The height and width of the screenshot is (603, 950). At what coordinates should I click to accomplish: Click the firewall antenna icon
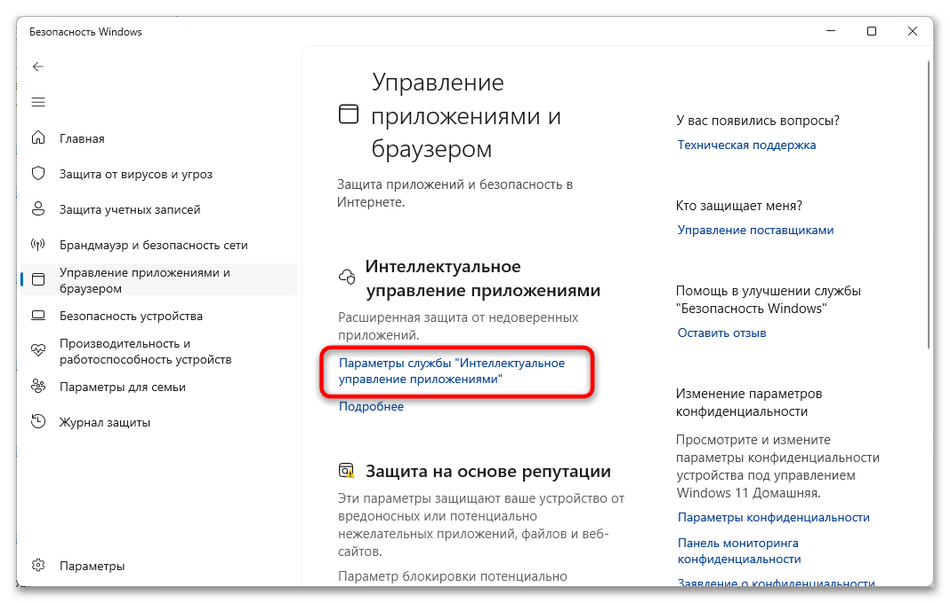pyautogui.click(x=38, y=245)
